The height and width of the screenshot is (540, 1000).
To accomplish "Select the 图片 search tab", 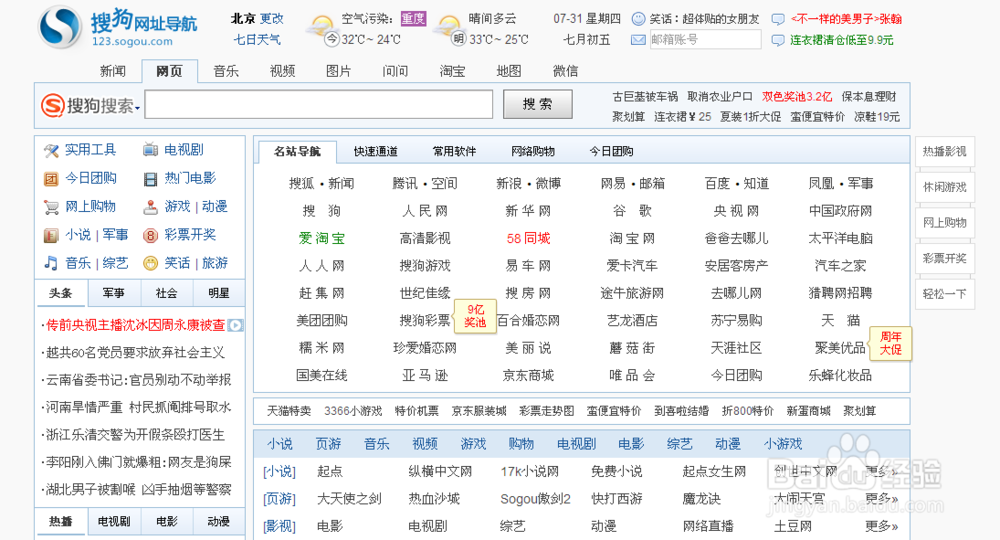I will click(x=339, y=71).
